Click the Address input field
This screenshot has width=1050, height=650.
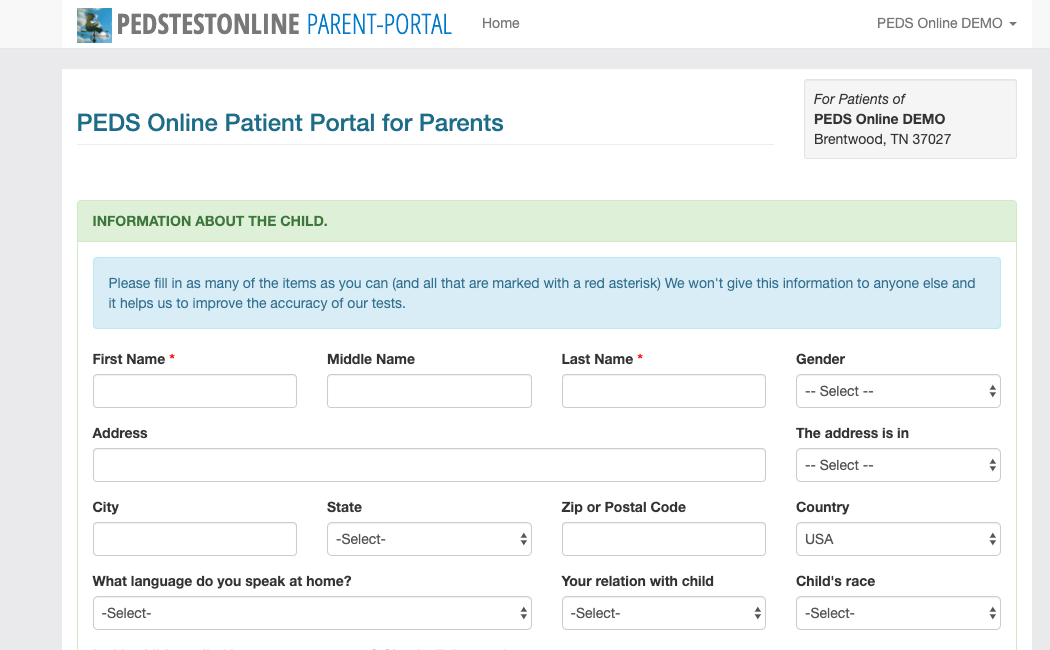click(x=429, y=465)
